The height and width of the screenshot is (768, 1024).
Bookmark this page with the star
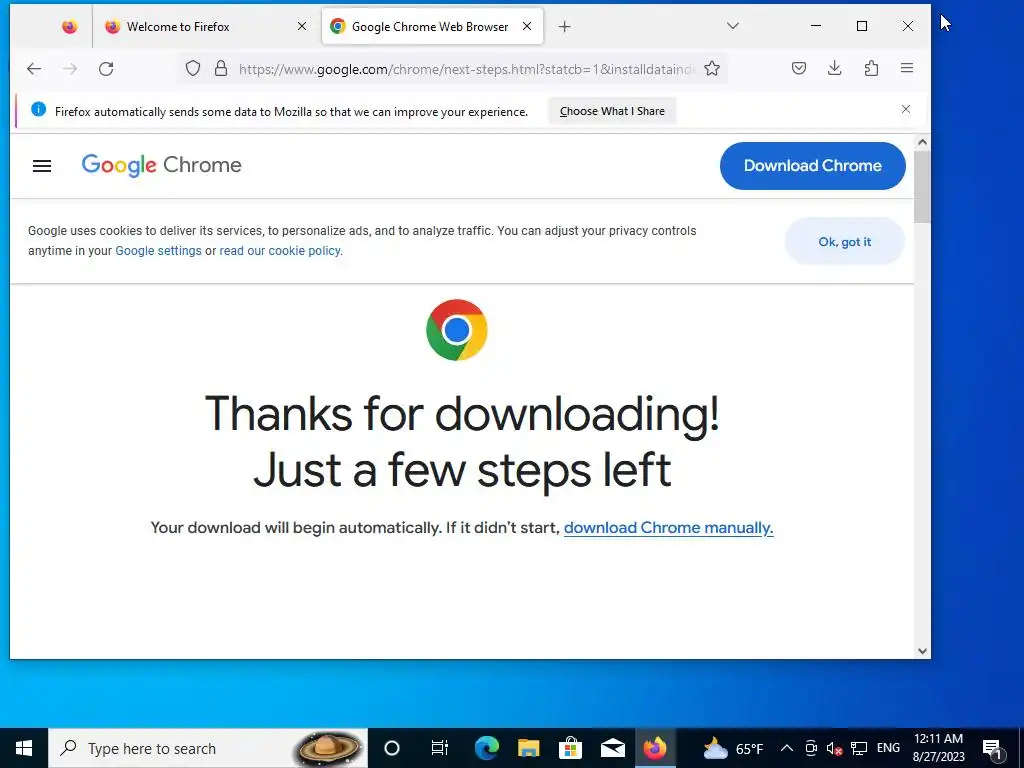click(712, 69)
